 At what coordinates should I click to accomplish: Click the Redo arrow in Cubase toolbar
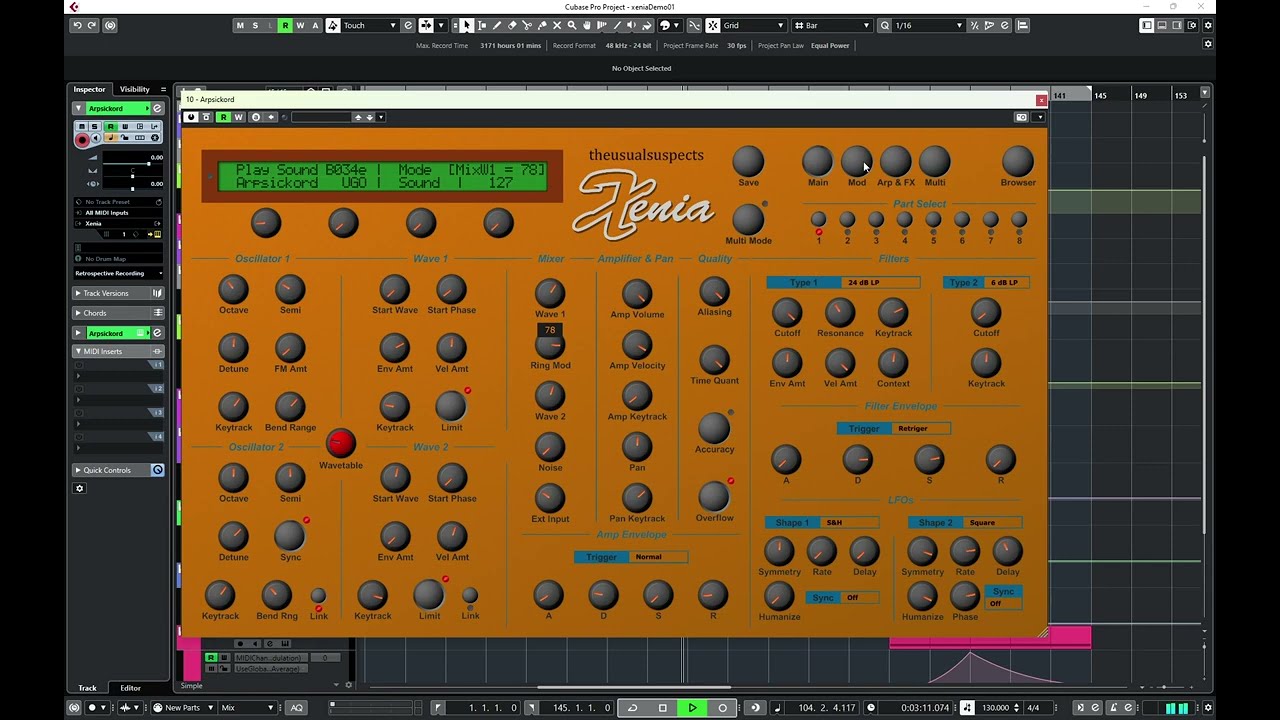pos(92,25)
